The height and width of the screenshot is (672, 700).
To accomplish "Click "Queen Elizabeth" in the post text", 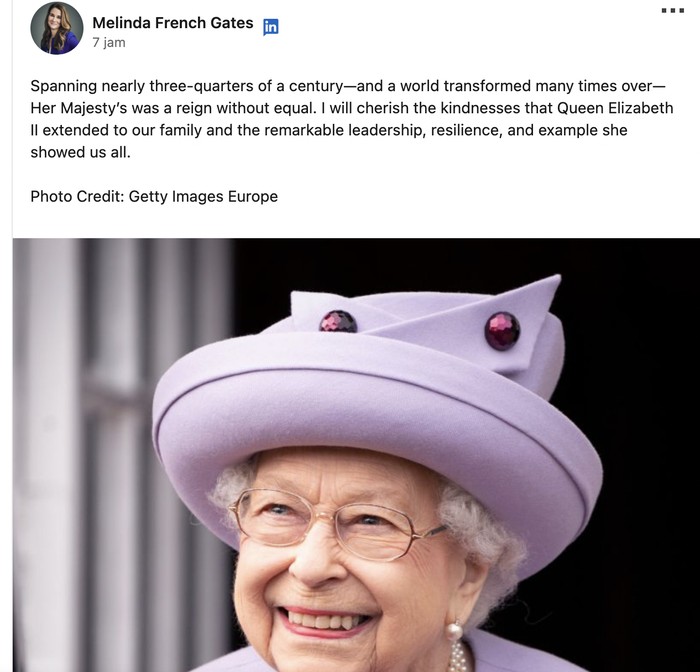I will pos(615,108).
